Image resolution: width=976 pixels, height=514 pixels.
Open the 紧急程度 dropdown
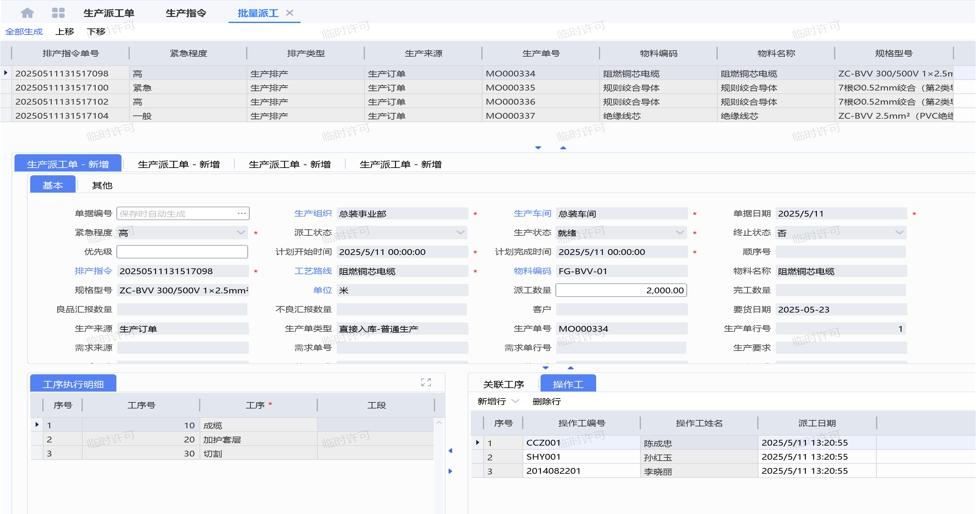[x=241, y=233]
